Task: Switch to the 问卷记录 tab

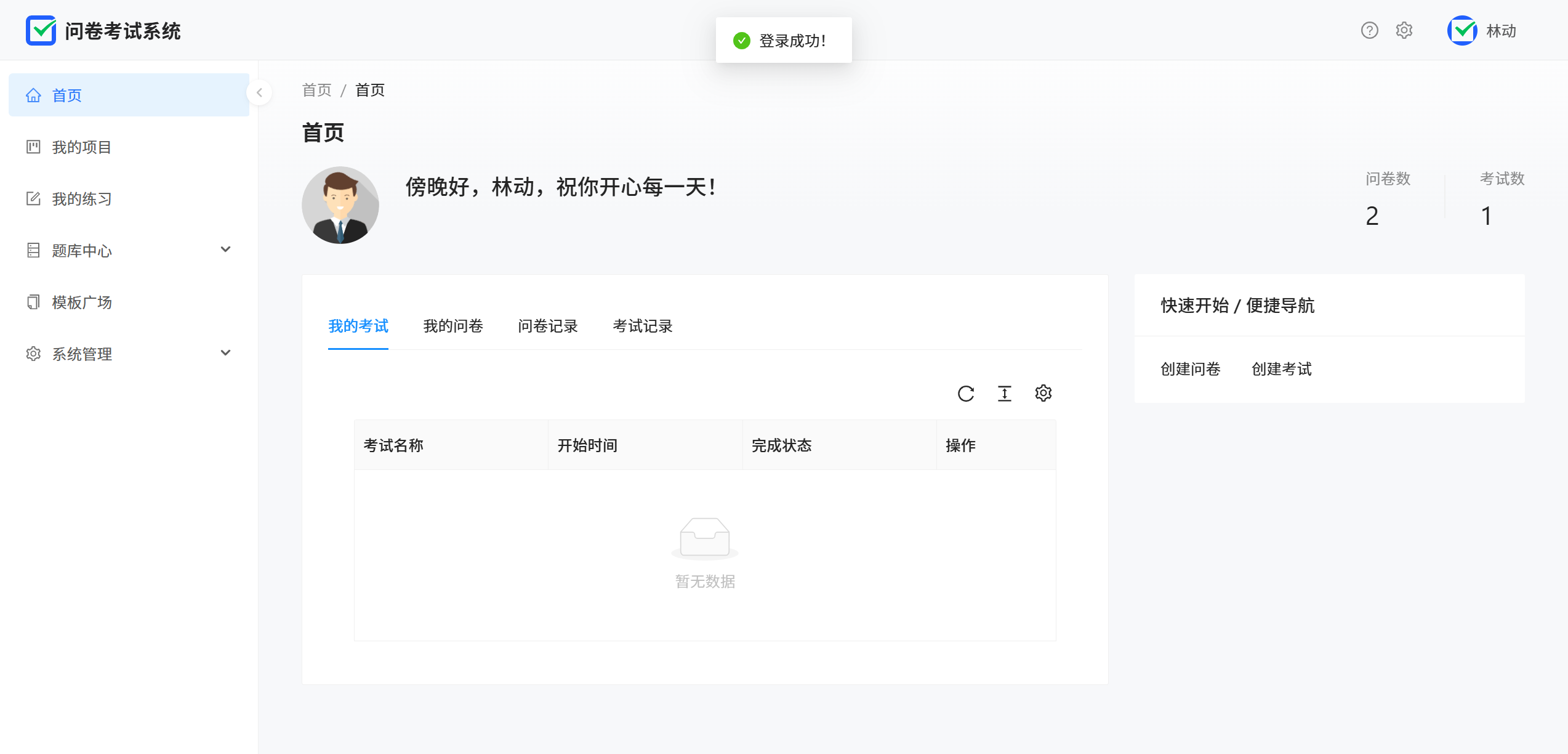Action: click(547, 326)
